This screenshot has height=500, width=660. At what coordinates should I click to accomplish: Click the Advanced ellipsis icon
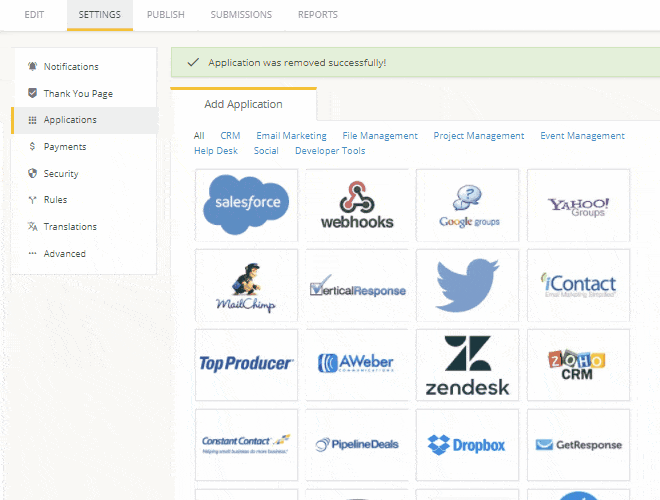(x=32, y=253)
